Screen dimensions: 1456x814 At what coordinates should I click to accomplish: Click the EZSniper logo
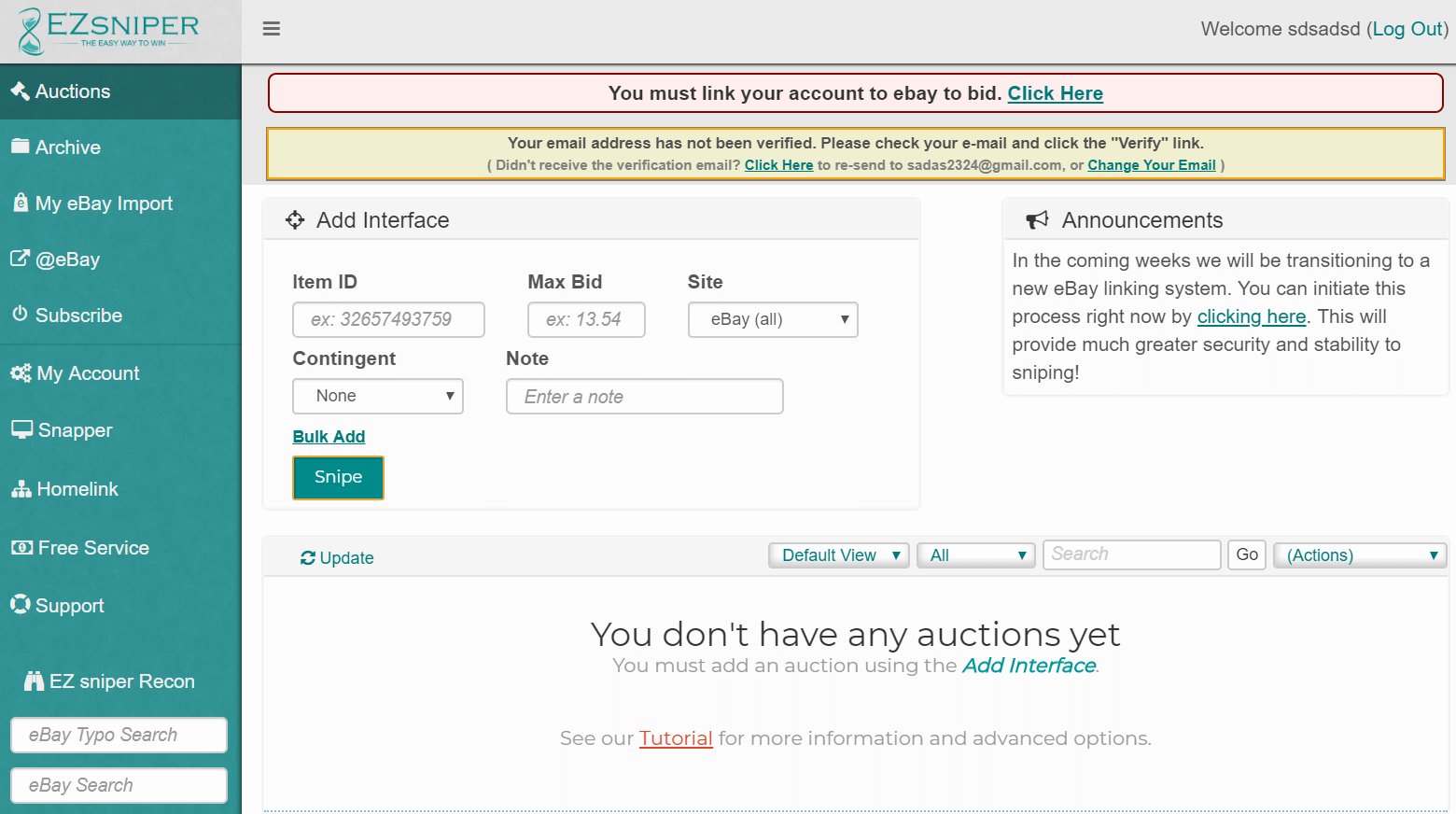(107, 31)
